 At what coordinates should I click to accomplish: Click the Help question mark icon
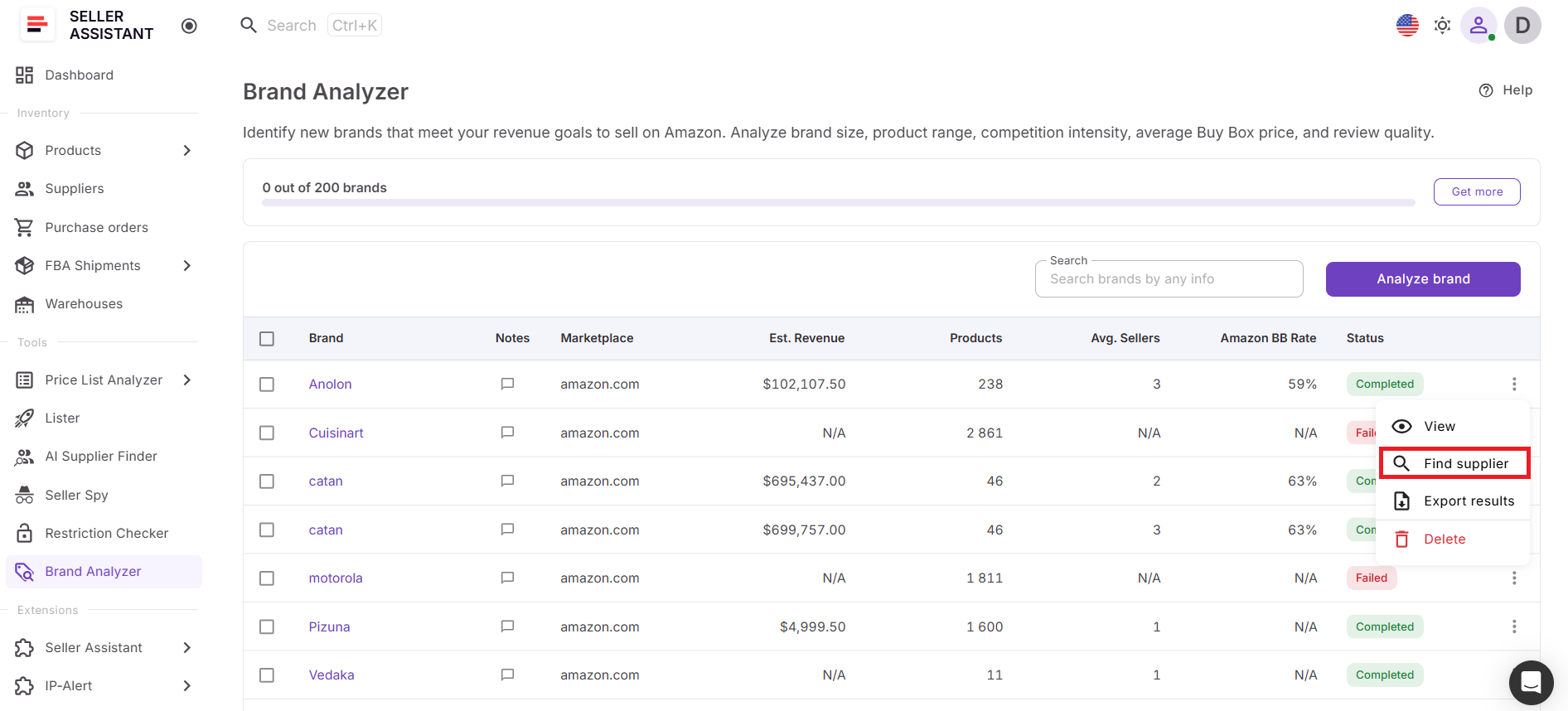click(x=1486, y=90)
